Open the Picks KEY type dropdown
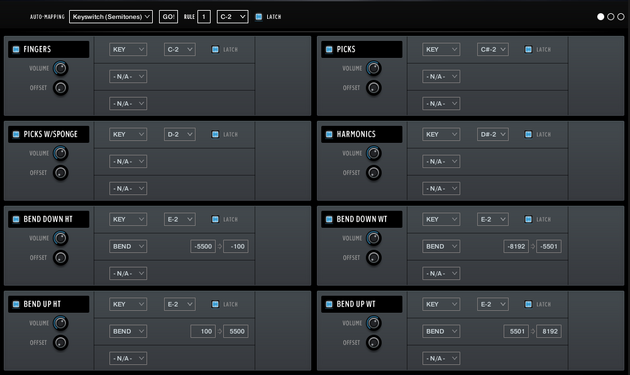The width and height of the screenshot is (630, 375). point(441,49)
